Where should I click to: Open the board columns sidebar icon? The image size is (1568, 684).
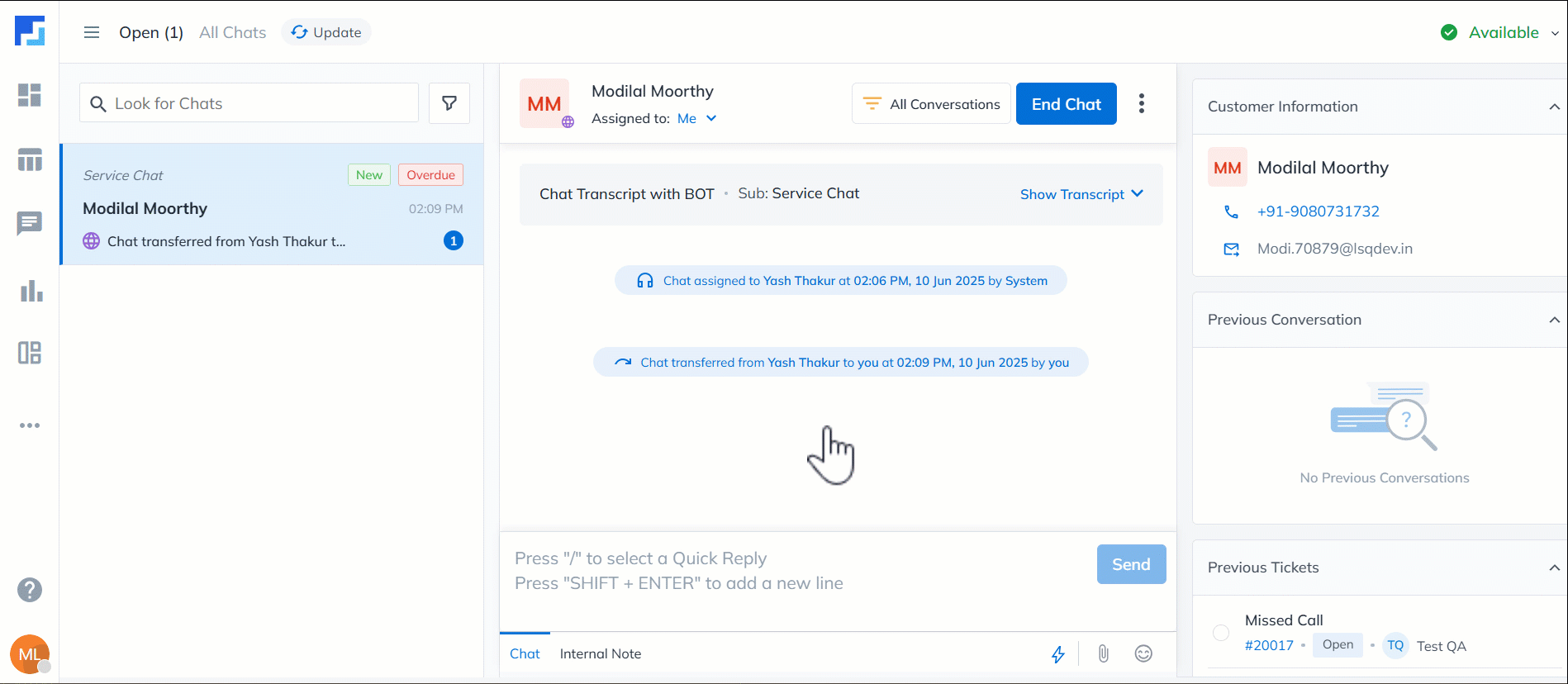pos(30,159)
